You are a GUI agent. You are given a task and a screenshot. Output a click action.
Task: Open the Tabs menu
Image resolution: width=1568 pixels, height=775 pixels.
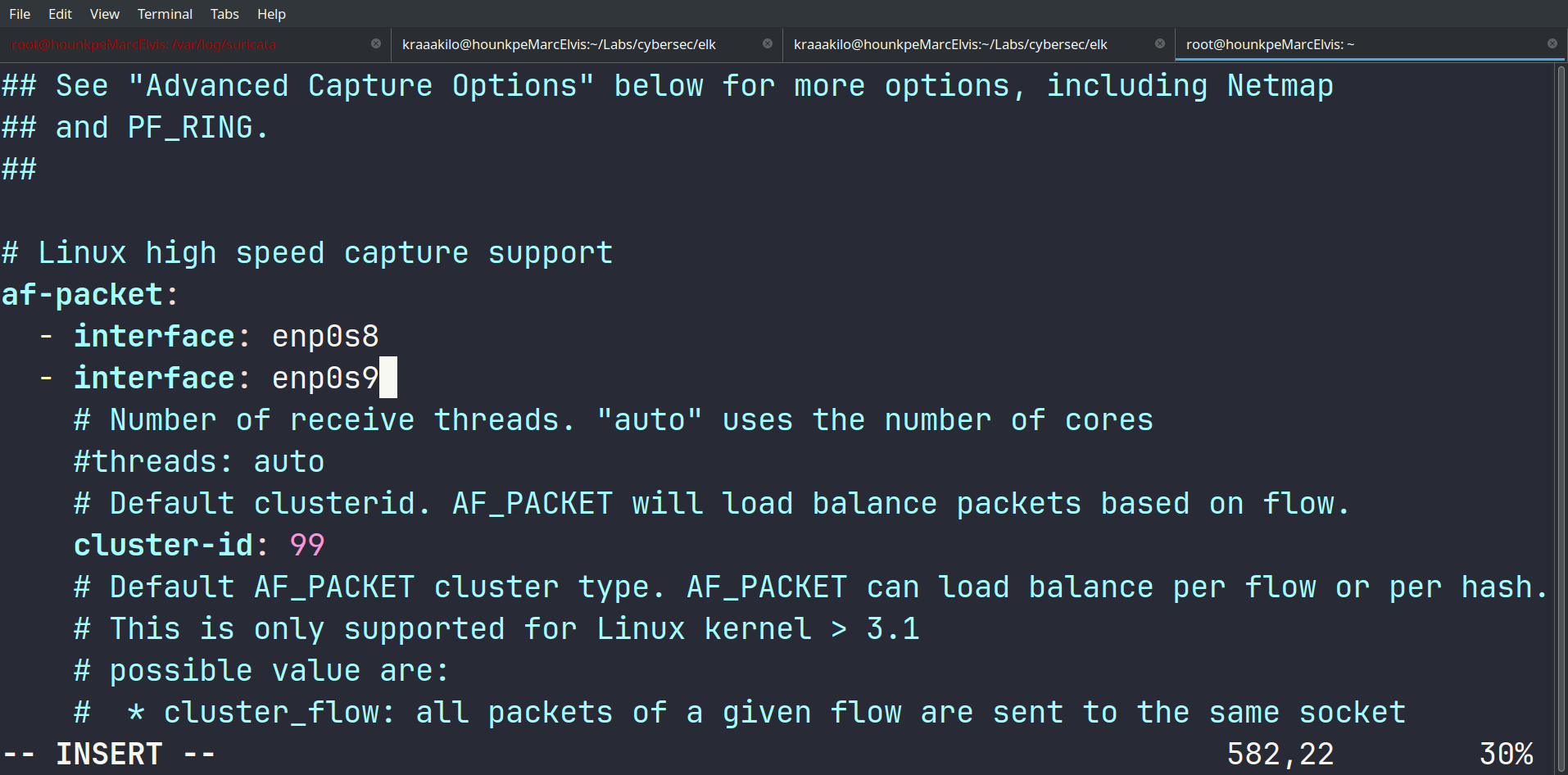pos(224,14)
